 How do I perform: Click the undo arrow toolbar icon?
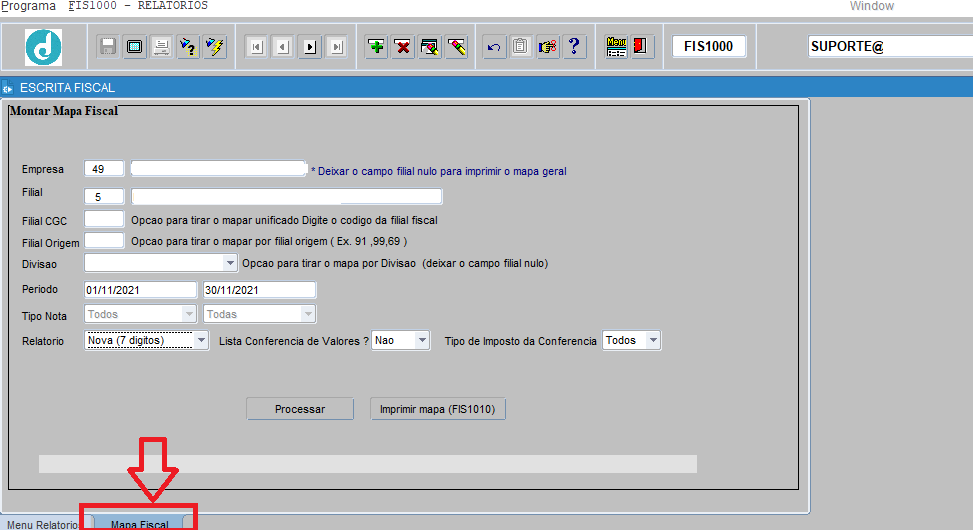coord(493,46)
